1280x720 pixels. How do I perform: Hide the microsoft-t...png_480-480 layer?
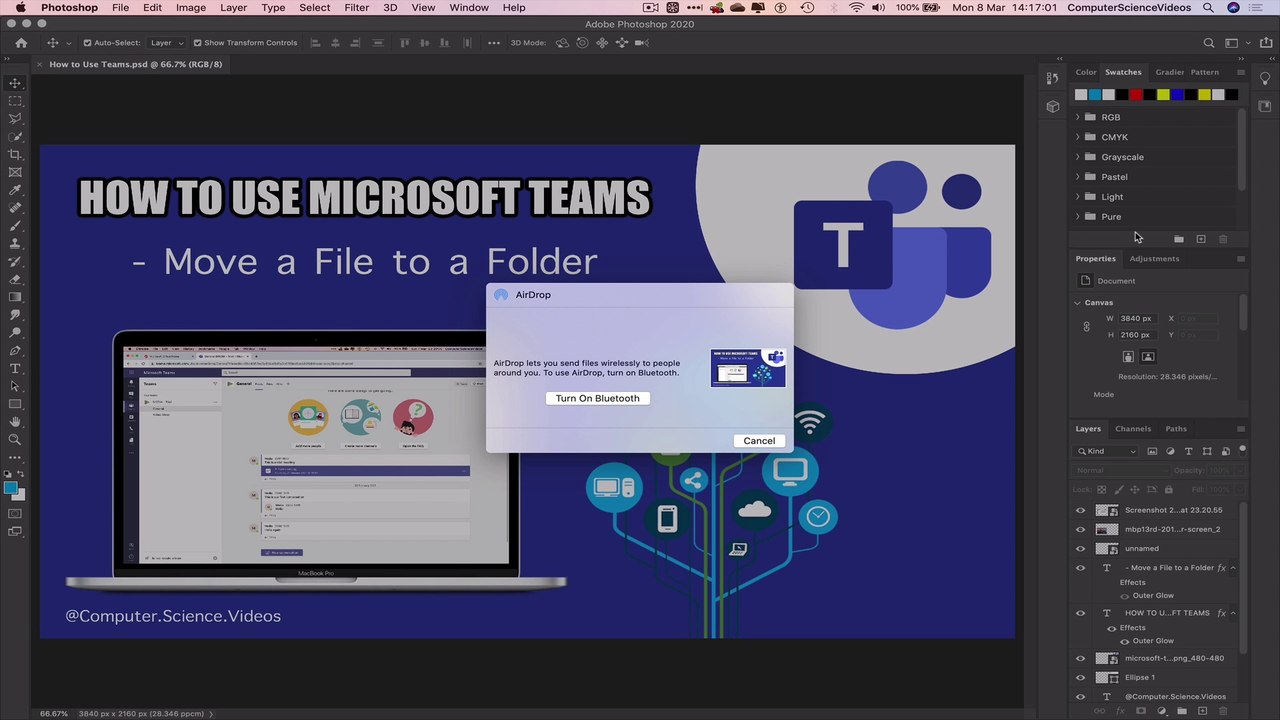tap(1080, 658)
